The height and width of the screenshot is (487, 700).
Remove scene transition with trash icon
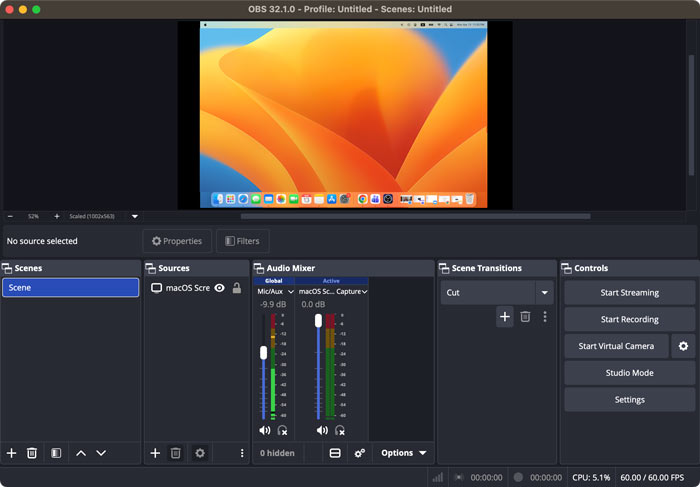point(525,316)
